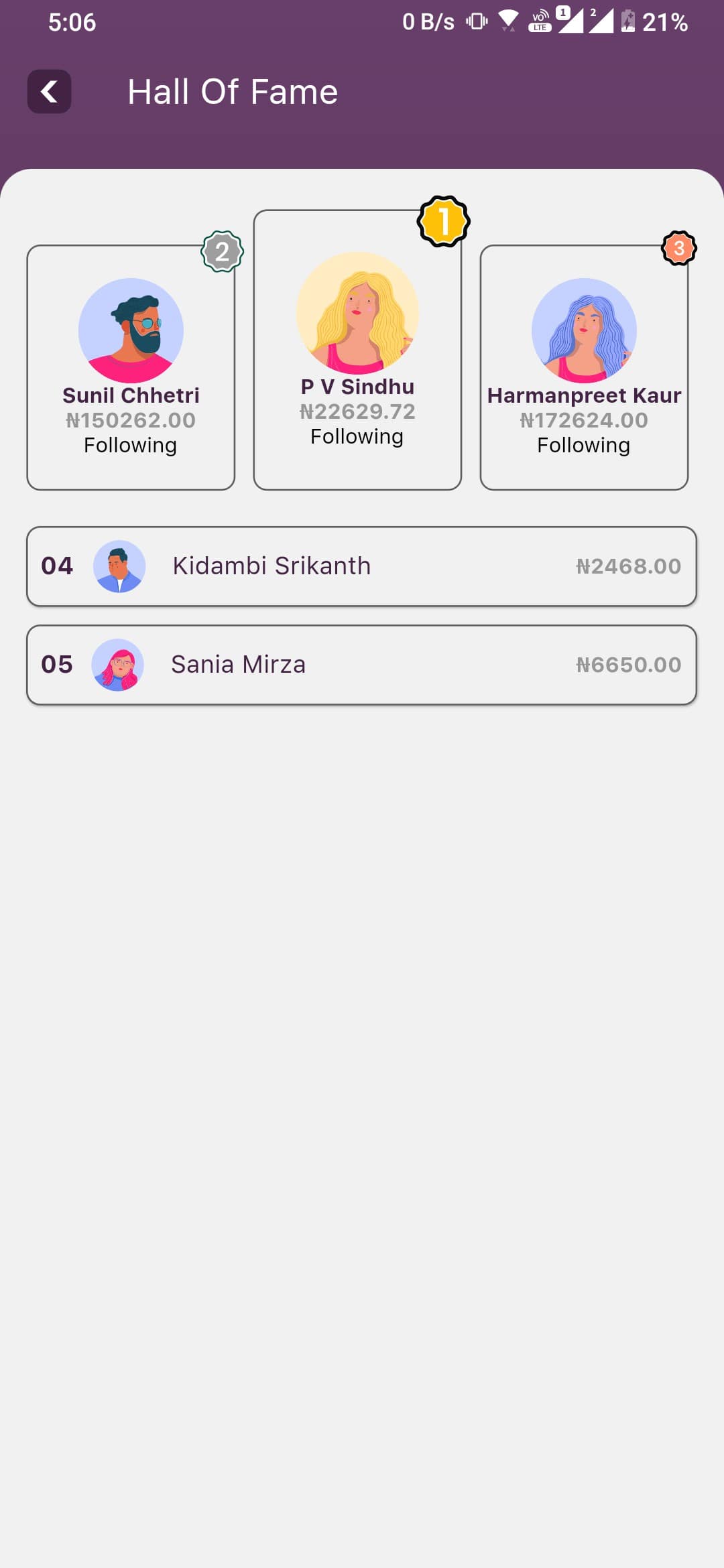Select Sania Mirza's name in rank 05
This screenshot has height=1568, width=724.
[239, 665]
